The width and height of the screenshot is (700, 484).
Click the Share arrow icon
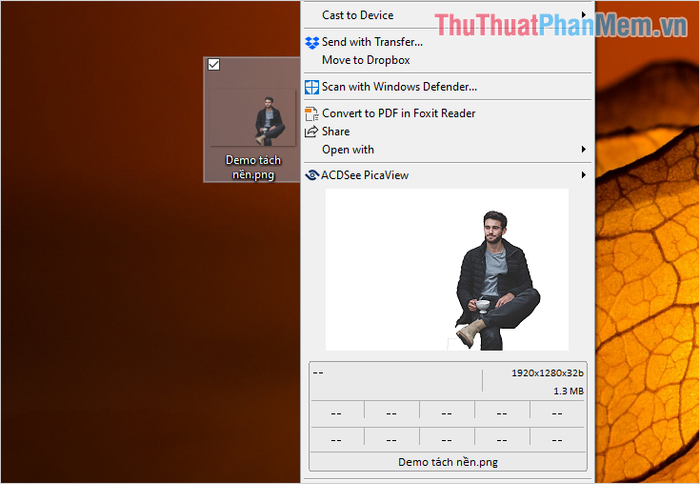pyautogui.click(x=311, y=132)
